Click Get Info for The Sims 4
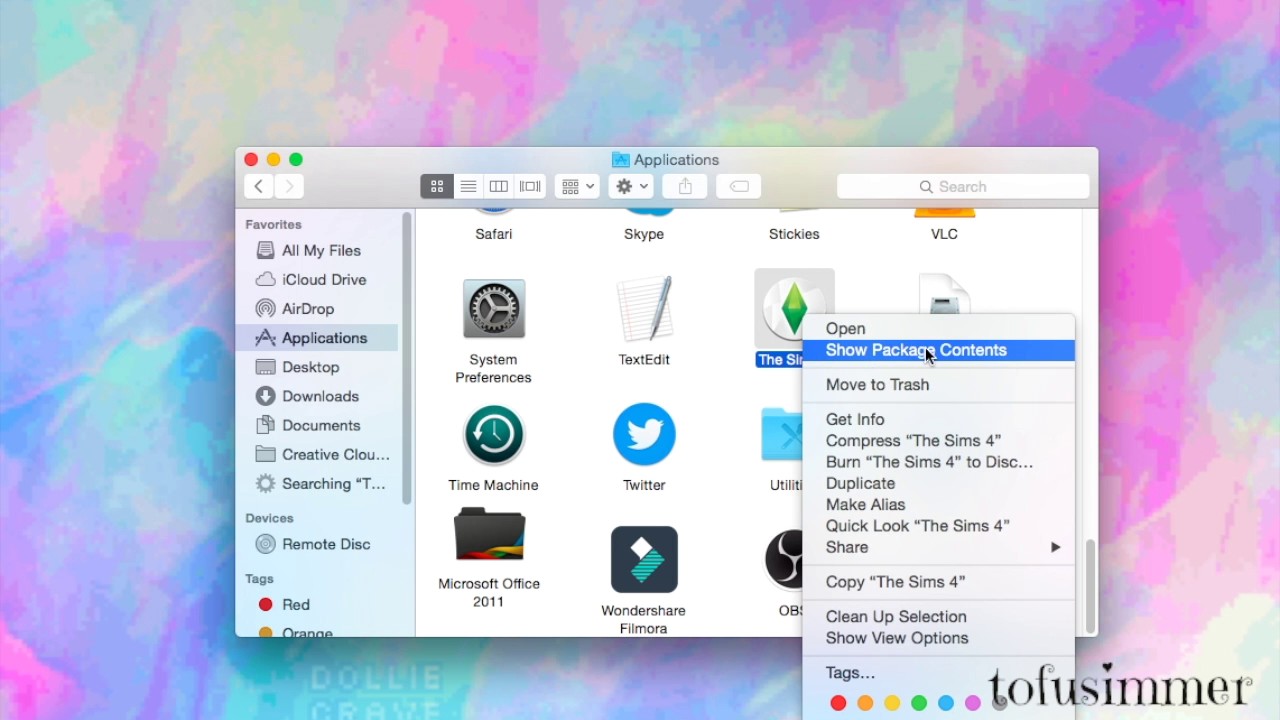Image resolution: width=1280 pixels, height=720 pixels. (854, 419)
